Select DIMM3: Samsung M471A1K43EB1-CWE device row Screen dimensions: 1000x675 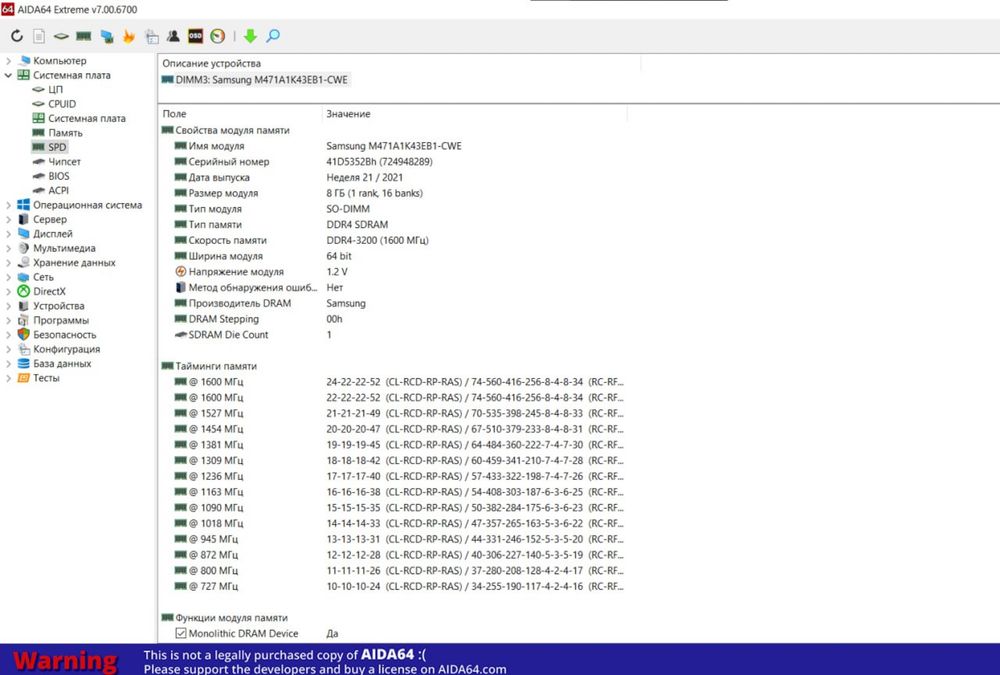255,80
